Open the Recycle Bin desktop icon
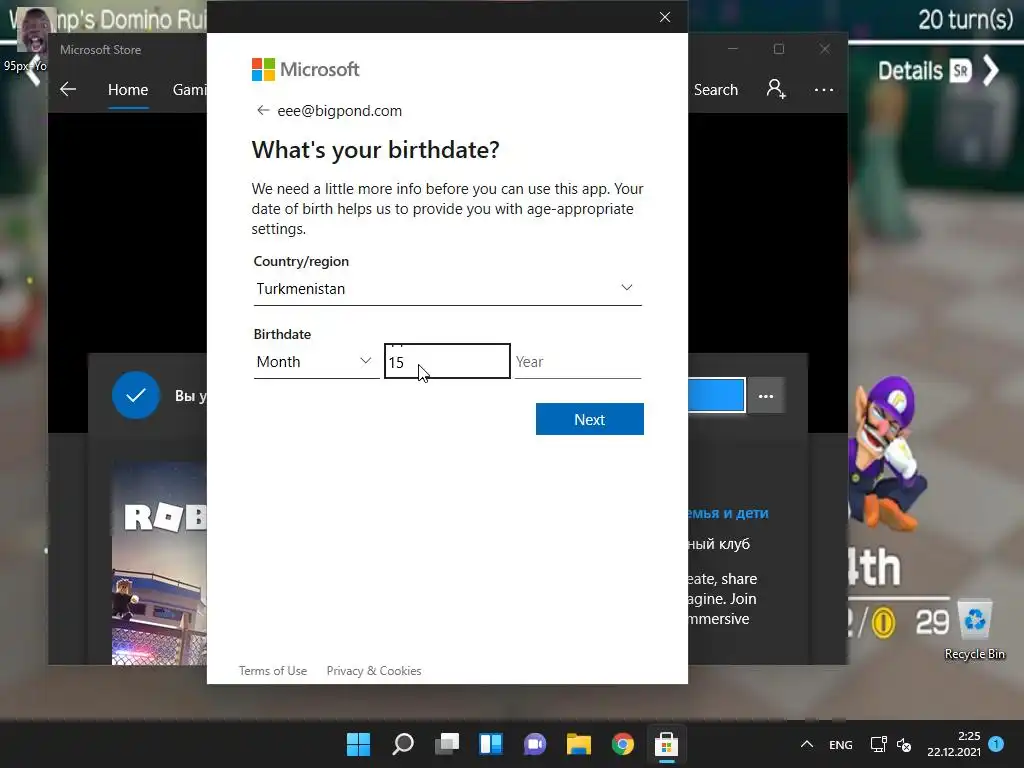Screen dimensions: 1024x768 974,630
